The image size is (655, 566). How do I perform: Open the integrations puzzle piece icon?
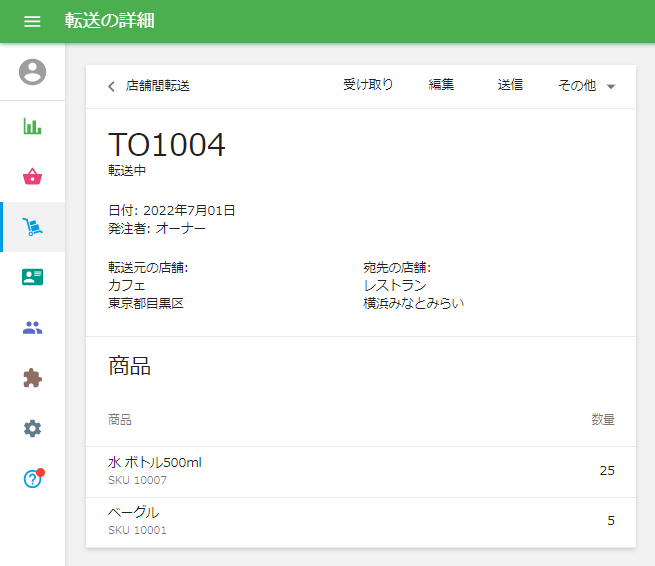pos(32,378)
